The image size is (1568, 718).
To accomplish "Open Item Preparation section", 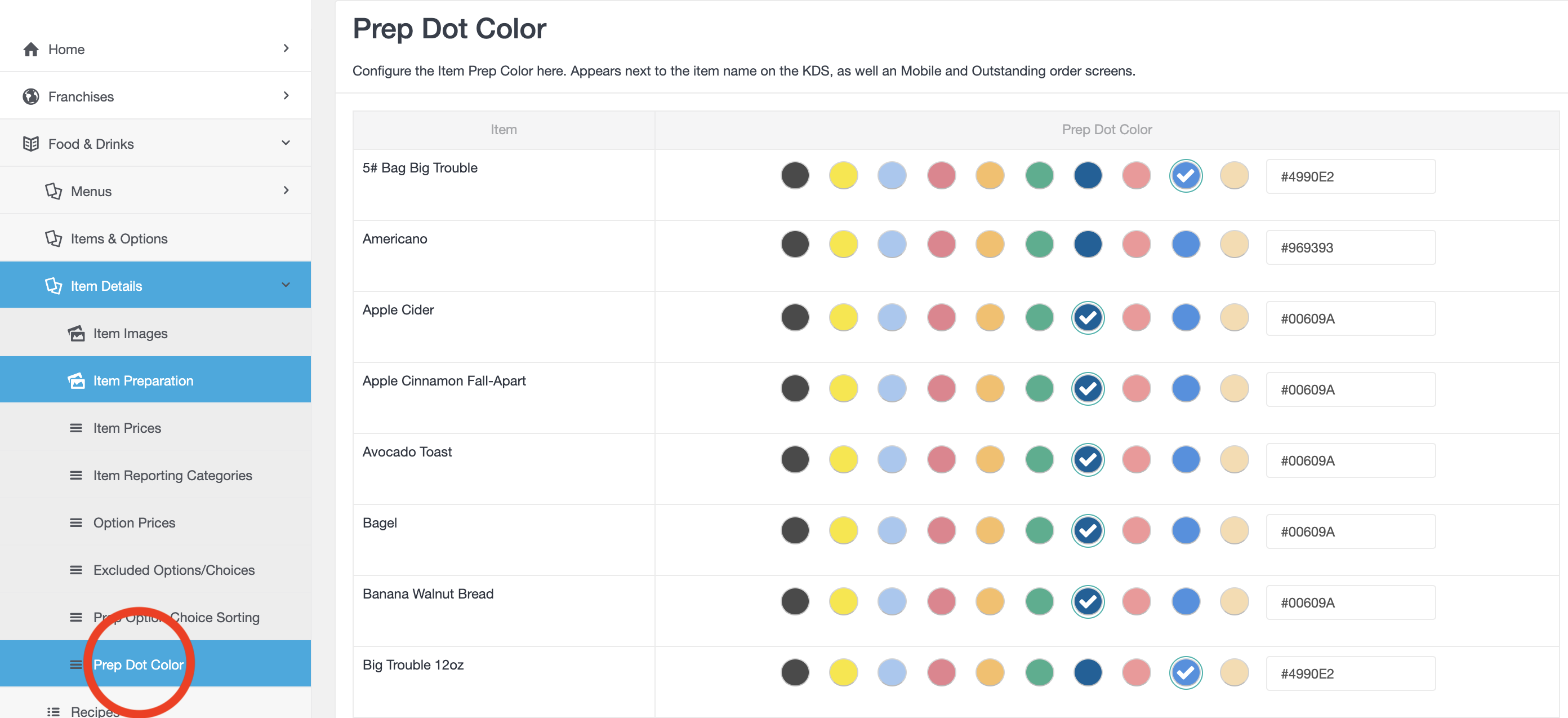I will tap(143, 380).
